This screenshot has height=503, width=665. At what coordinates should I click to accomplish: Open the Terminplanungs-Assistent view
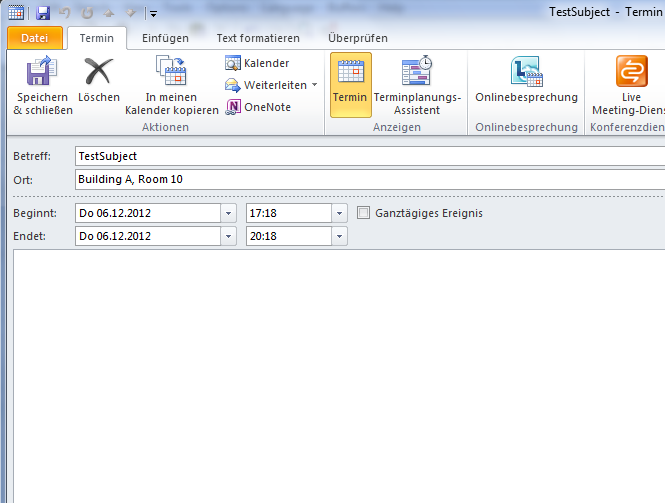coord(416,73)
